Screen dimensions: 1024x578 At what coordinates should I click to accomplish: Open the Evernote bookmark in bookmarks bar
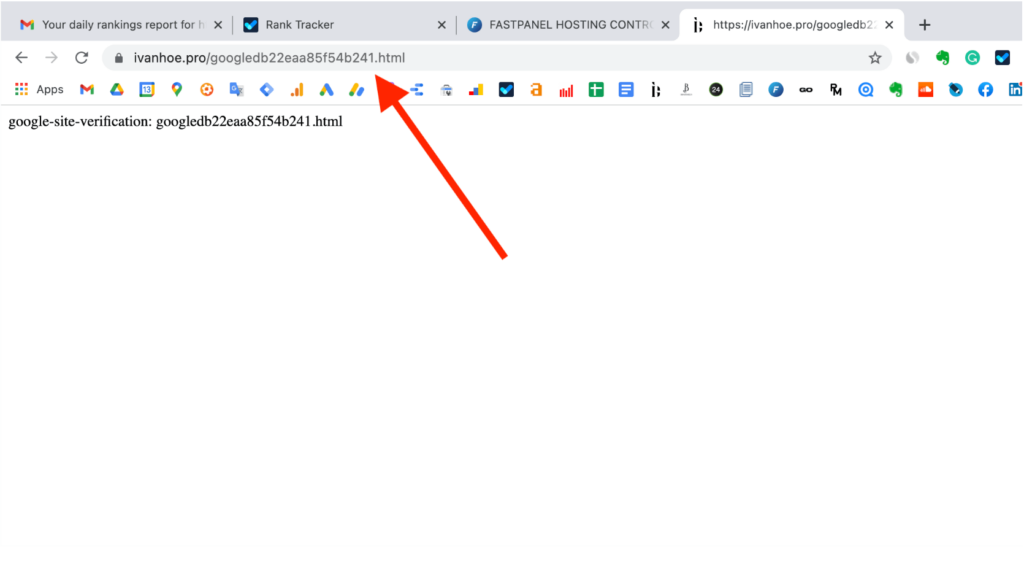click(x=895, y=89)
